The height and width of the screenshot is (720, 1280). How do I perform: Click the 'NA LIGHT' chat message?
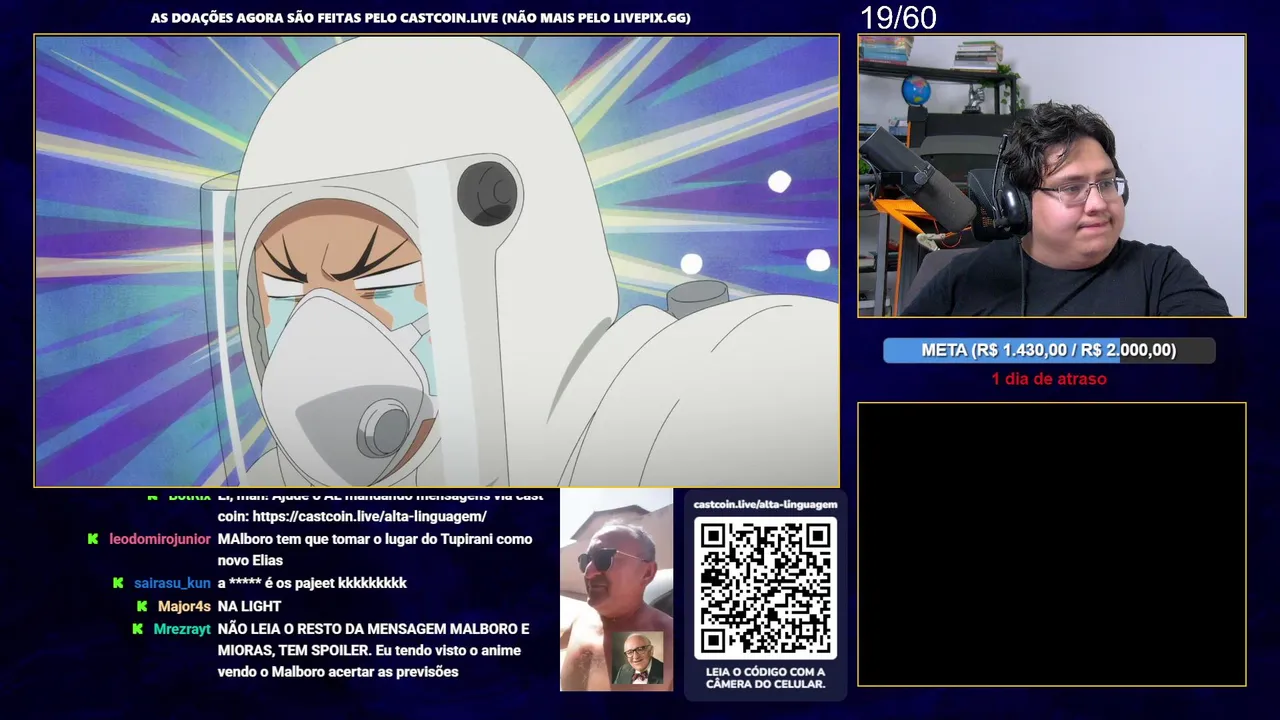pos(249,606)
